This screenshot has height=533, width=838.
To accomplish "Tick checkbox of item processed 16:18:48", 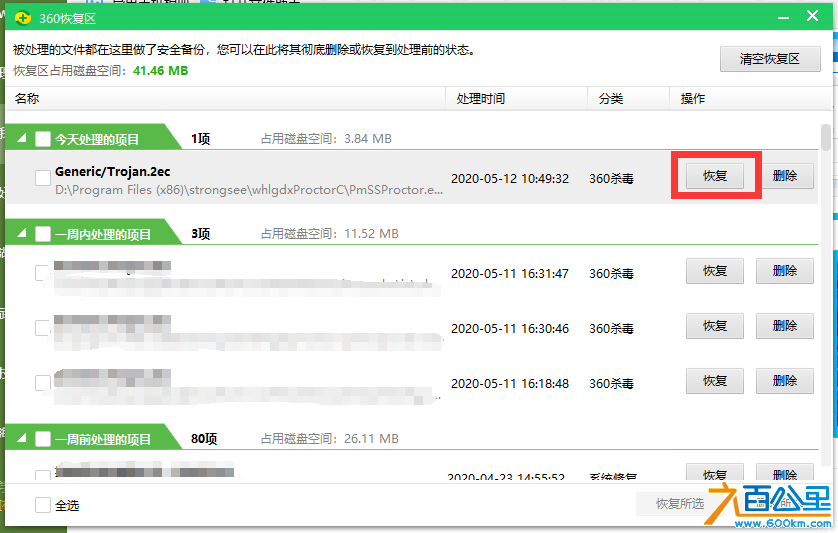I will pos(43,383).
